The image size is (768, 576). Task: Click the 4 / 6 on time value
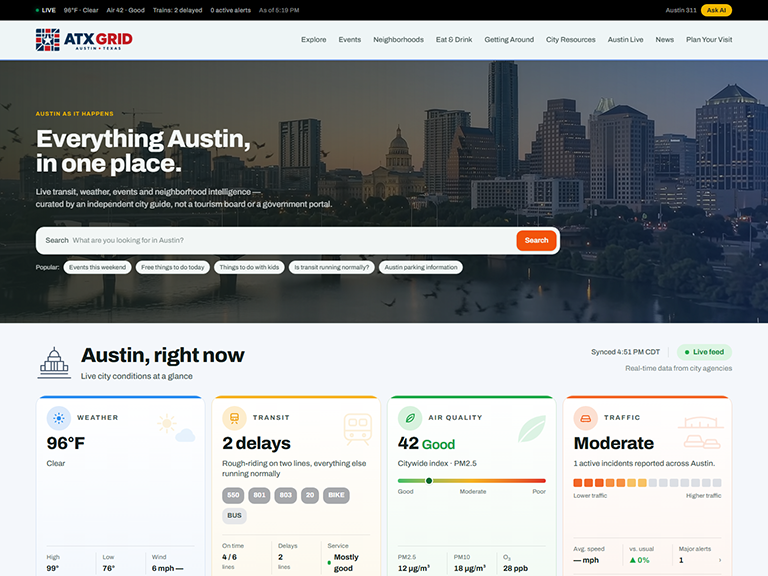pos(229,557)
